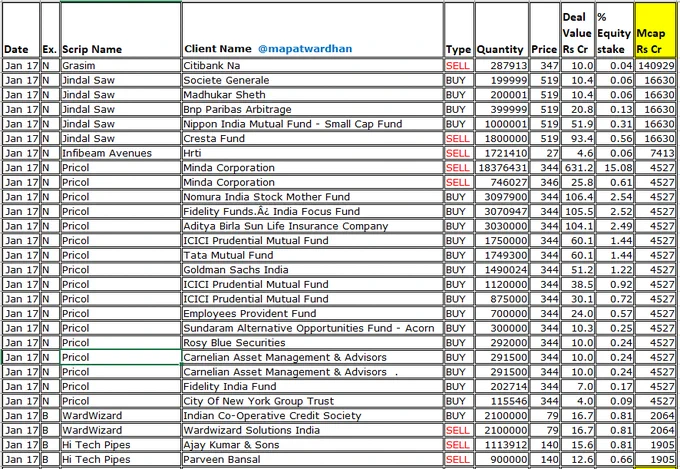This screenshot has width=680, height=469.
Task: Select quantity 1120000 cell
Action: (x=502, y=284)
